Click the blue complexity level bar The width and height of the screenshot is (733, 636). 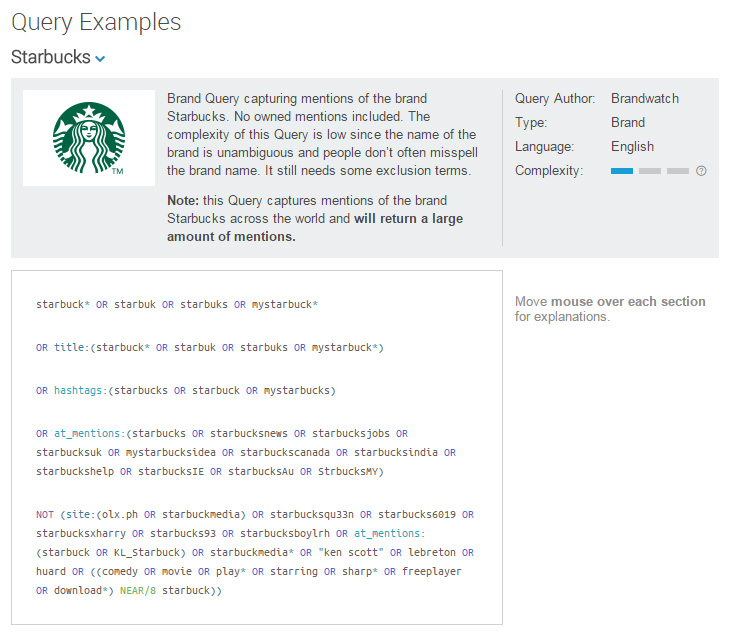pos(621,171)
